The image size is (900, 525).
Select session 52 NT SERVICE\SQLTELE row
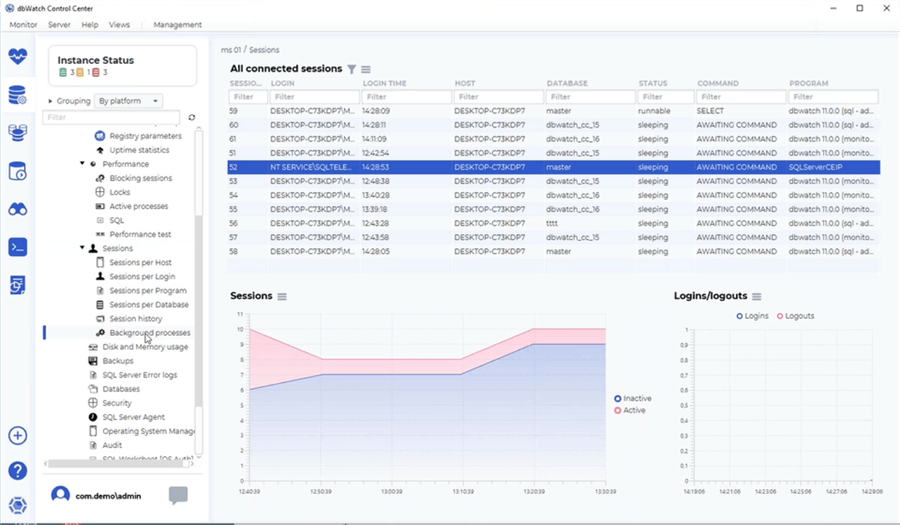click(553, 167)
